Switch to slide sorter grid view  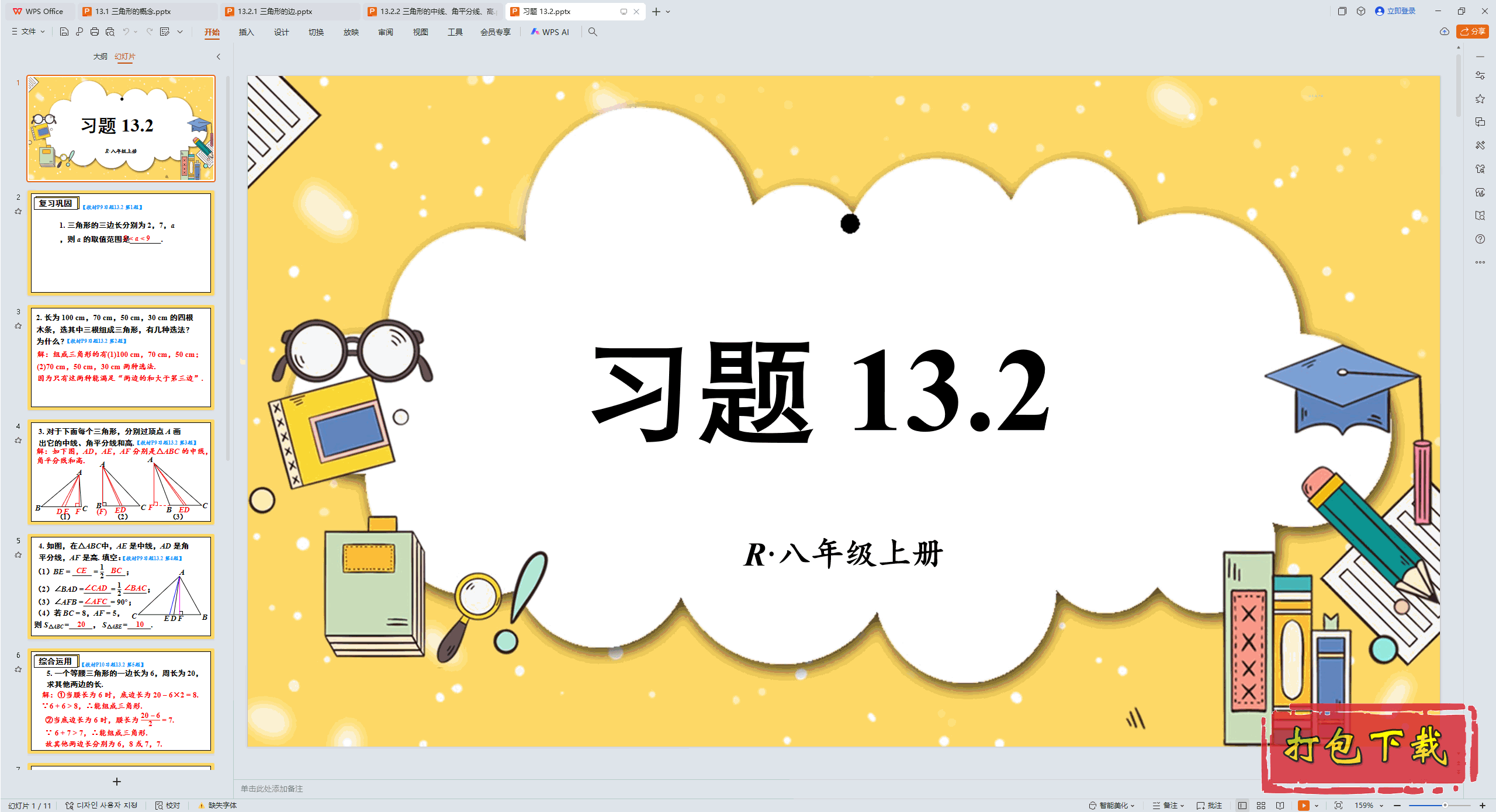(1261, 805)
